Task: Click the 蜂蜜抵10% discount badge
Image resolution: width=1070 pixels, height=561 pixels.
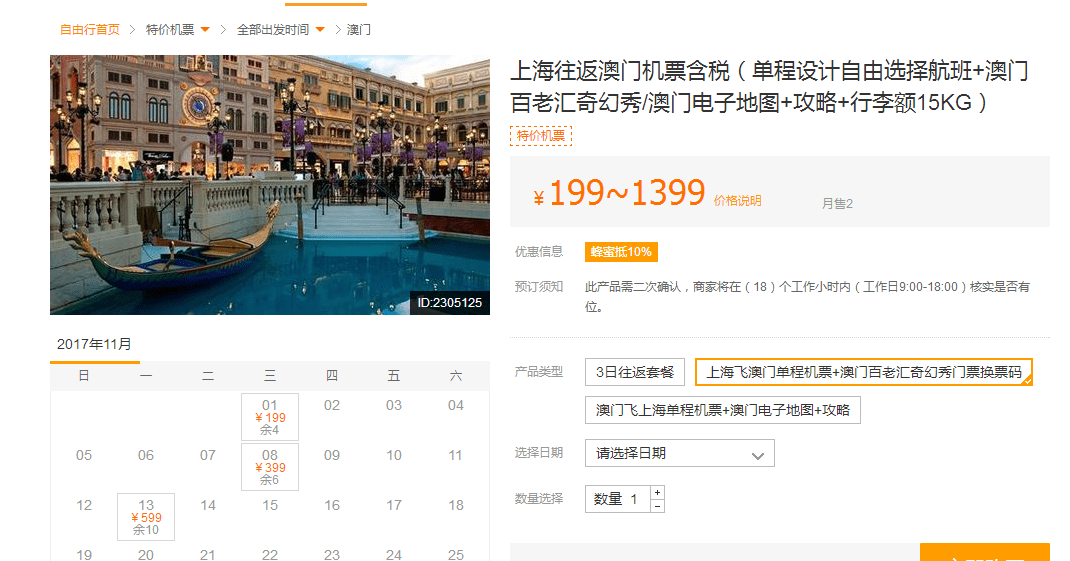Action: (x=621, y=252)
